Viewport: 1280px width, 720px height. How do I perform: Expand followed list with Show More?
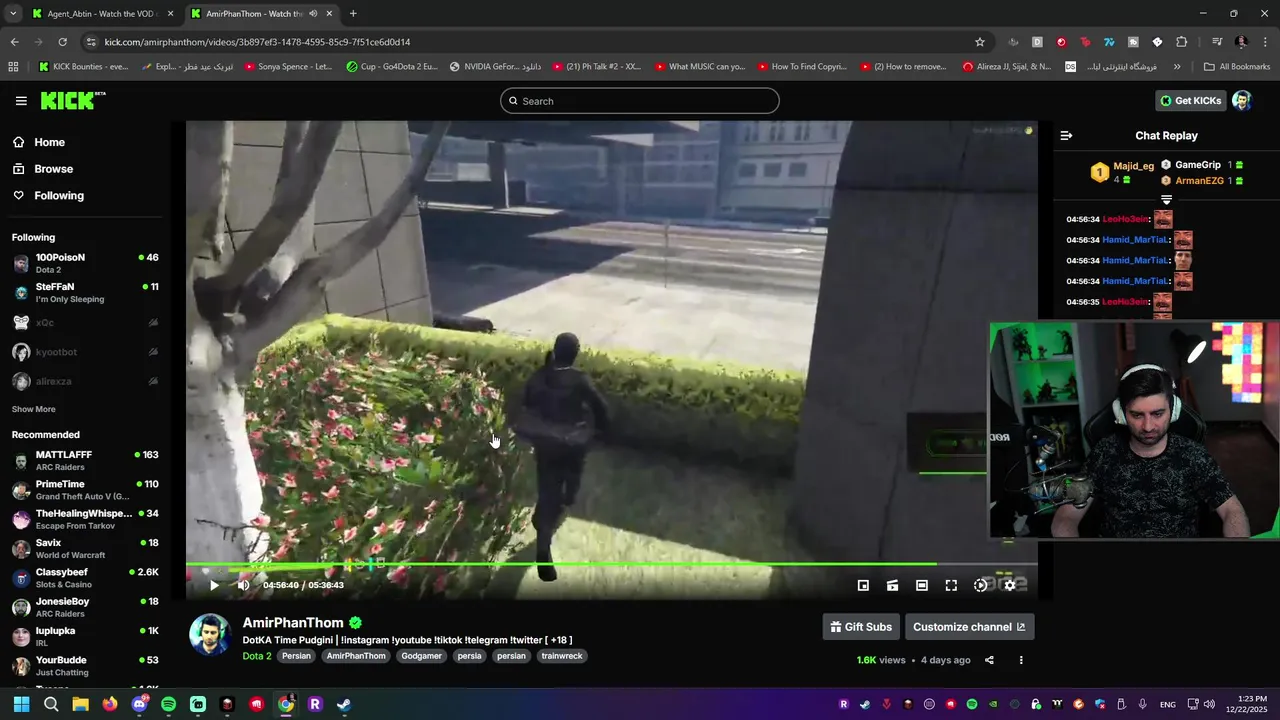pos(33,409)
